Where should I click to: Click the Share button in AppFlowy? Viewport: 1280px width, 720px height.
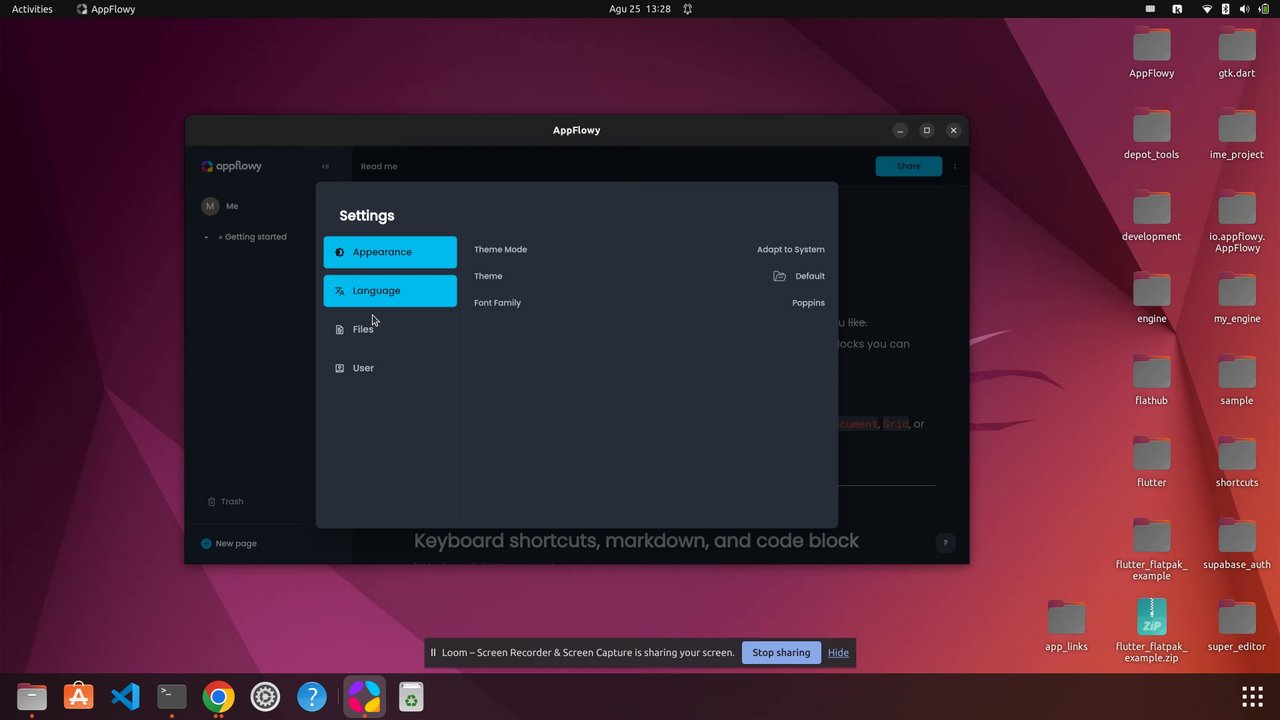908,166
